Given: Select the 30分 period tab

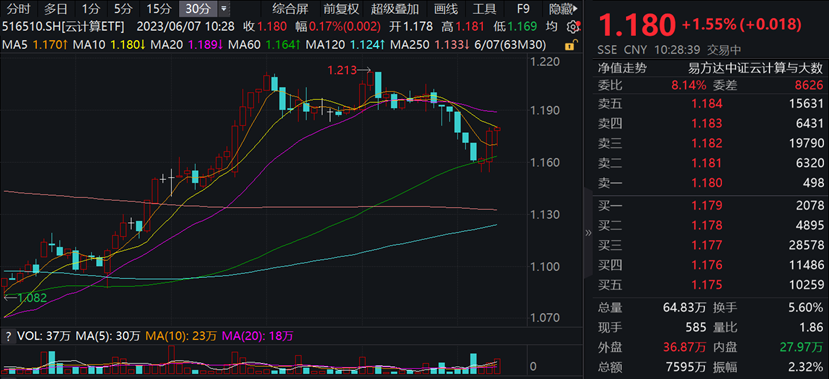Looking at the screenshot, I should [x=198, y=8].
